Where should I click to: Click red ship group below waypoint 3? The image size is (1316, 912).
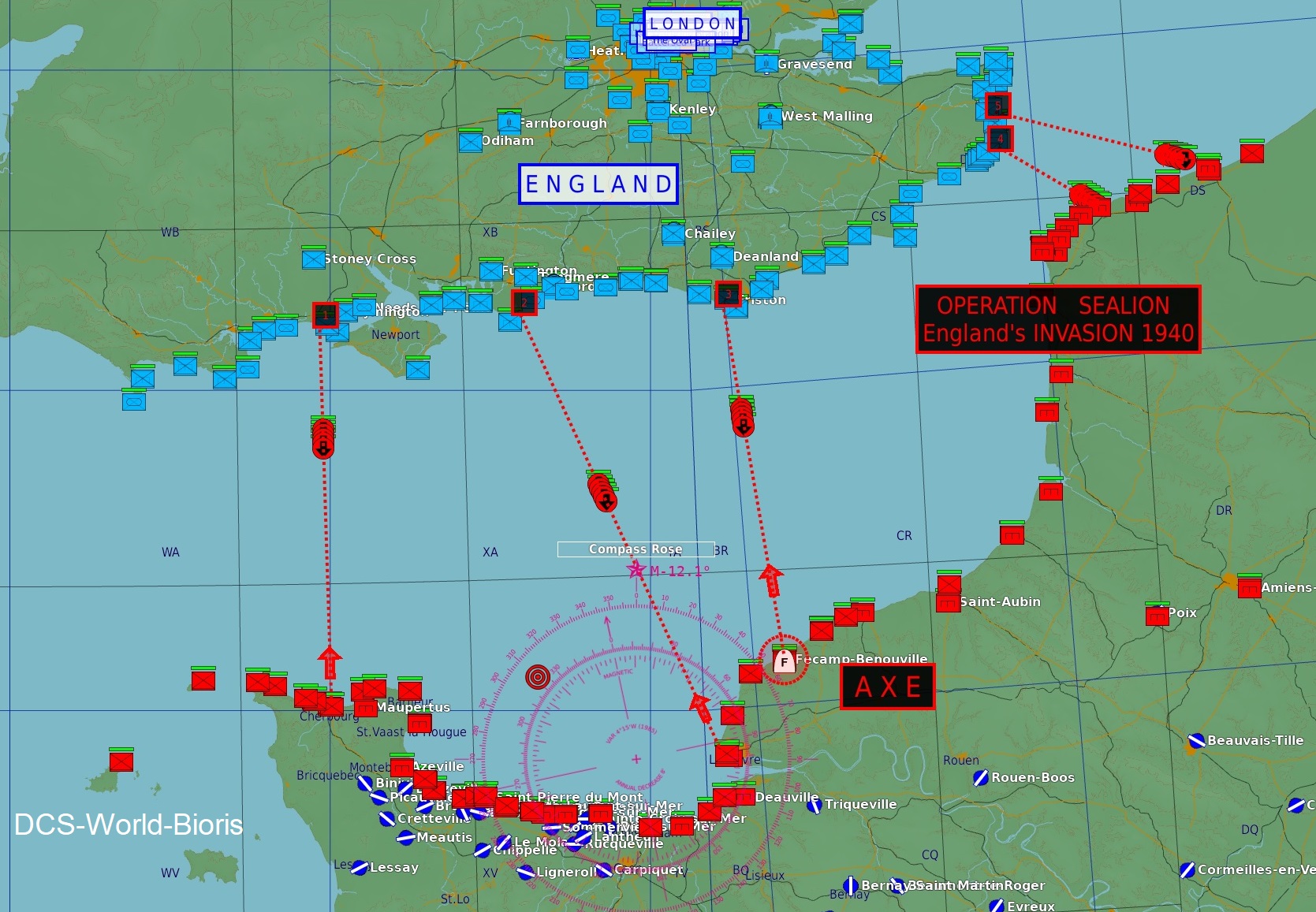point(742,416)
